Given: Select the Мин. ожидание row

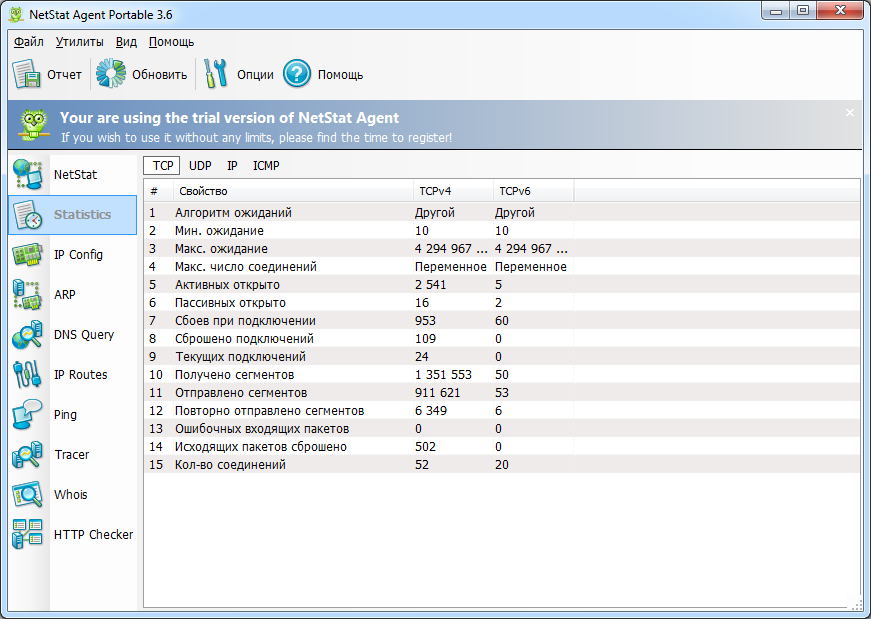Looking at the screenshot, I should point(502,231).
